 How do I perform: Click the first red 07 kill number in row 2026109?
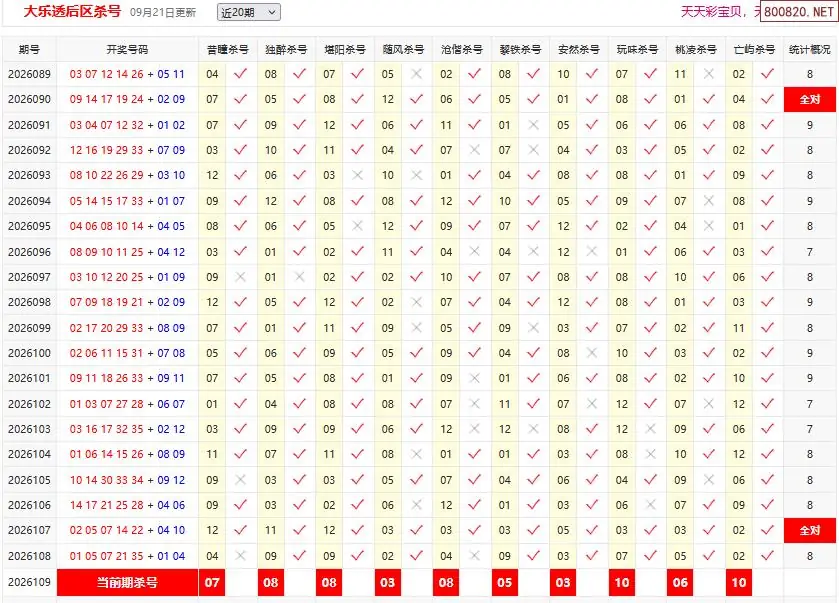(212, 583)
